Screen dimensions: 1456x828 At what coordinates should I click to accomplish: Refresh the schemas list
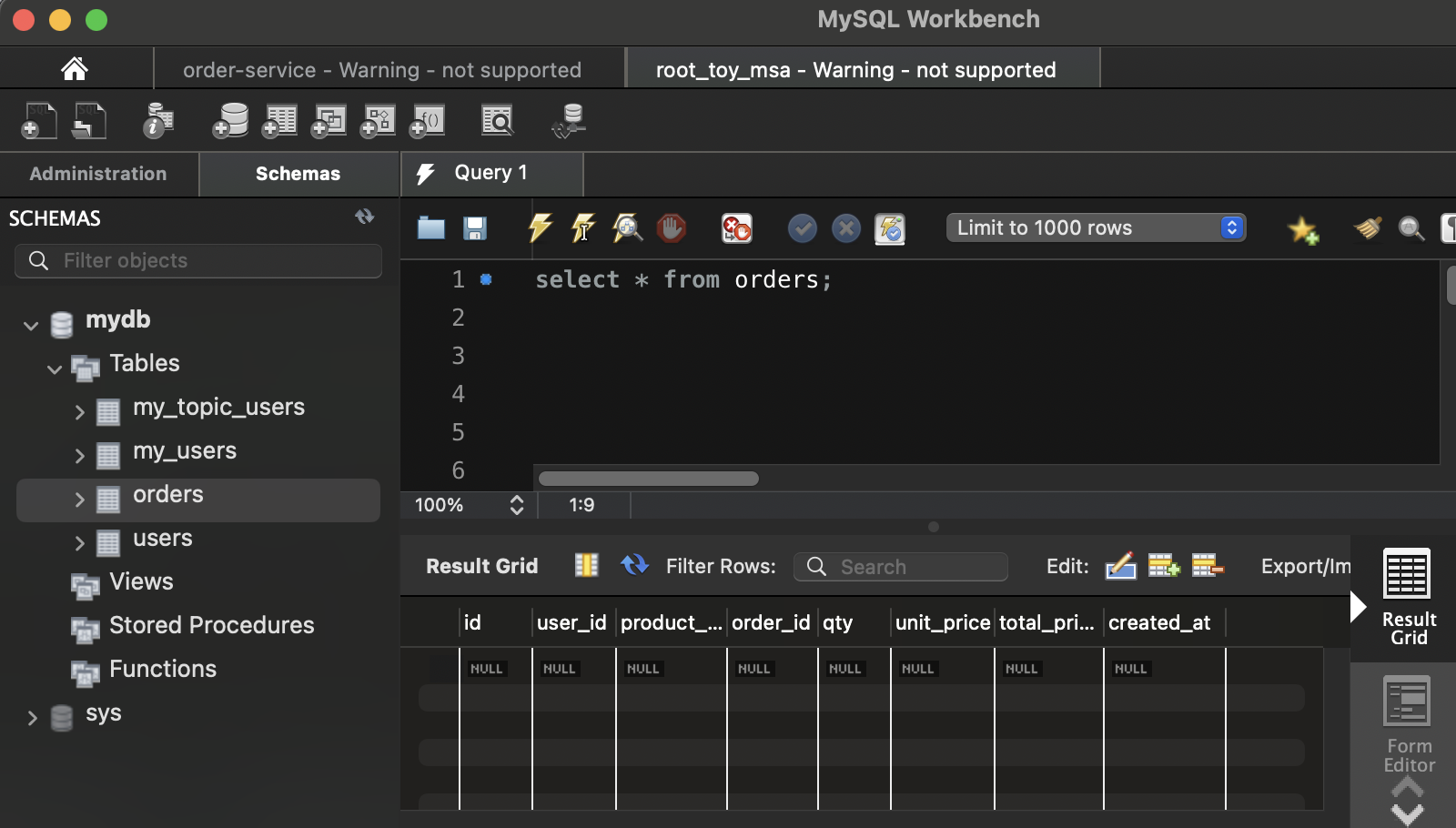coord(365,217)
